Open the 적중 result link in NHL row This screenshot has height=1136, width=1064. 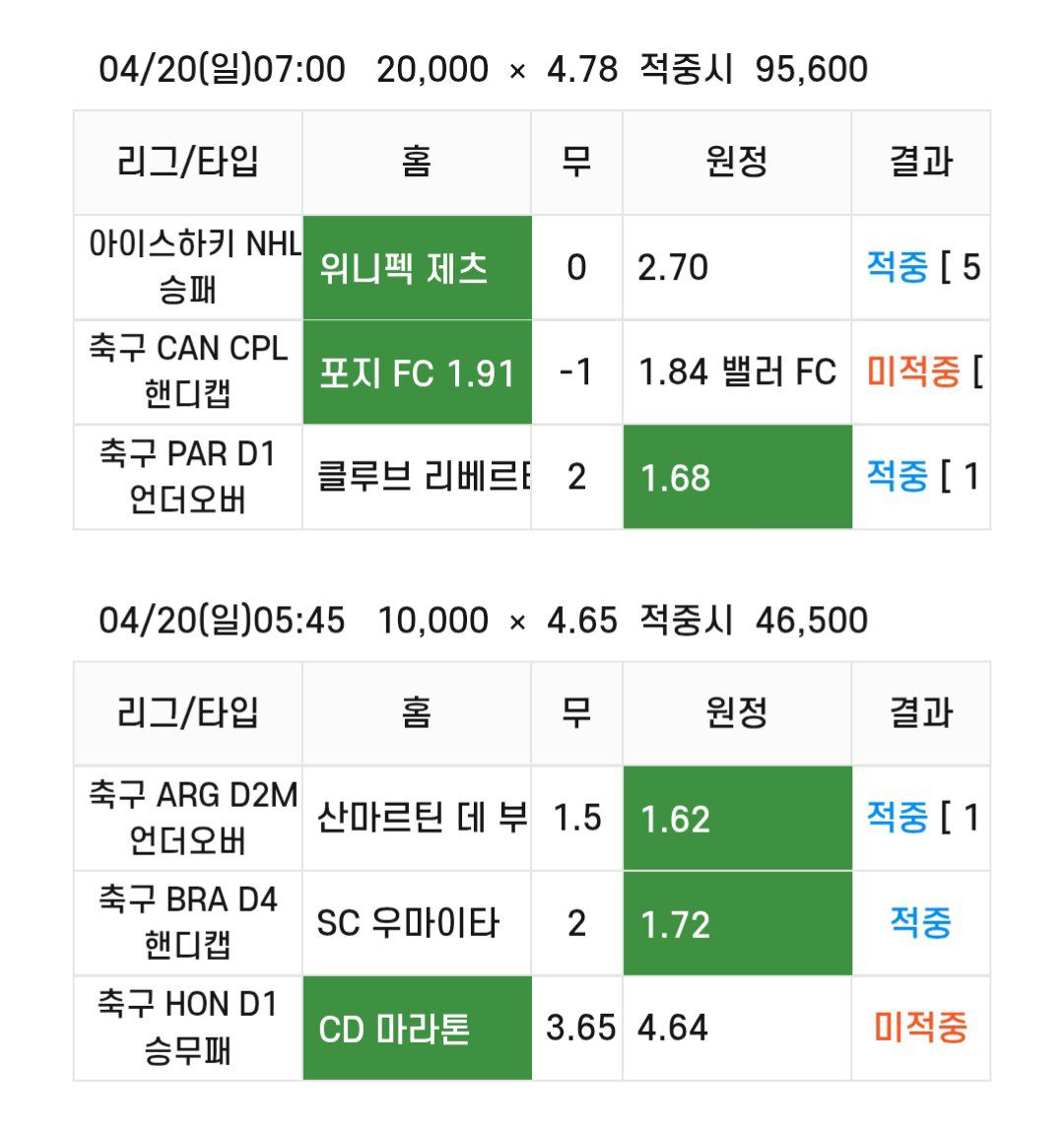pos(898,267)
